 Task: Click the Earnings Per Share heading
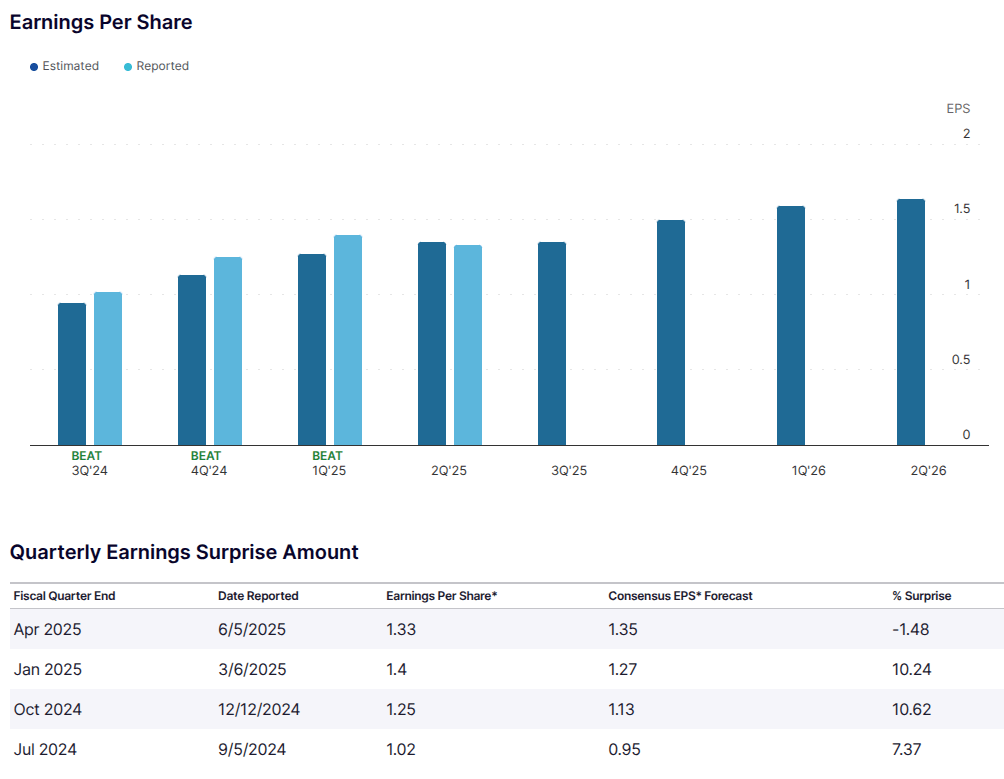[100, 22]
